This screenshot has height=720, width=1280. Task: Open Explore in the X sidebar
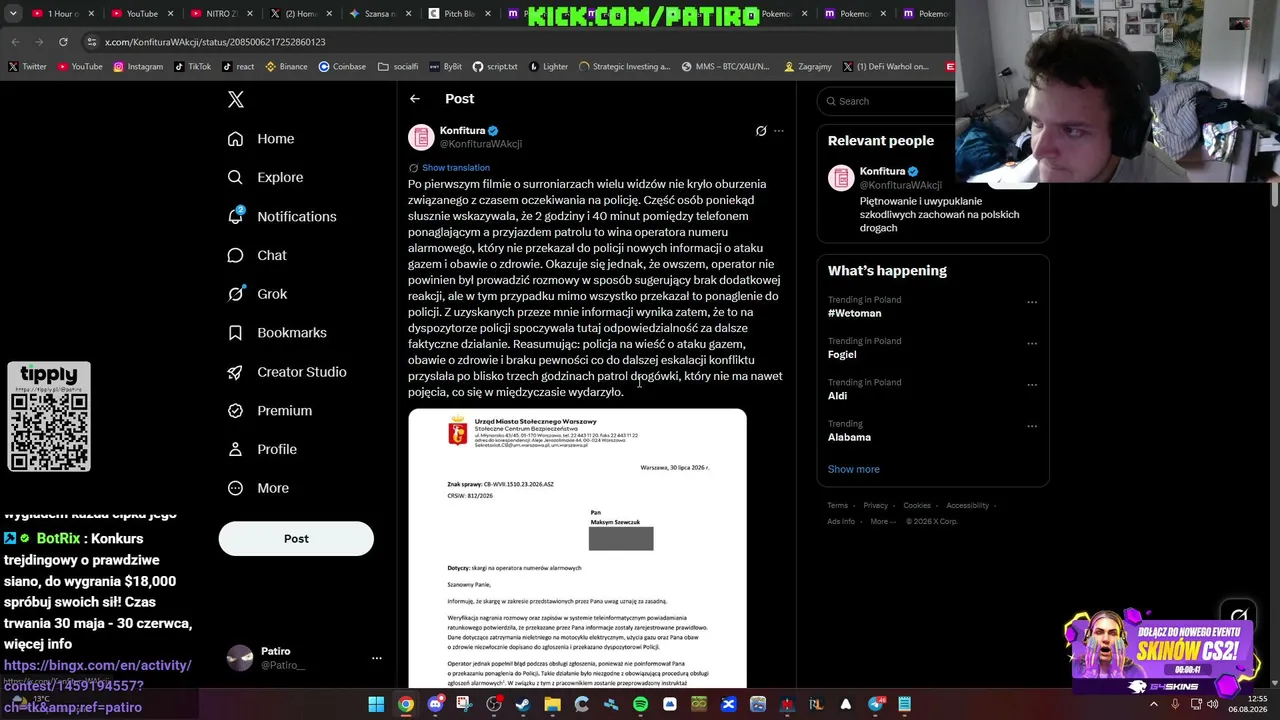click(x=265, y=178)
